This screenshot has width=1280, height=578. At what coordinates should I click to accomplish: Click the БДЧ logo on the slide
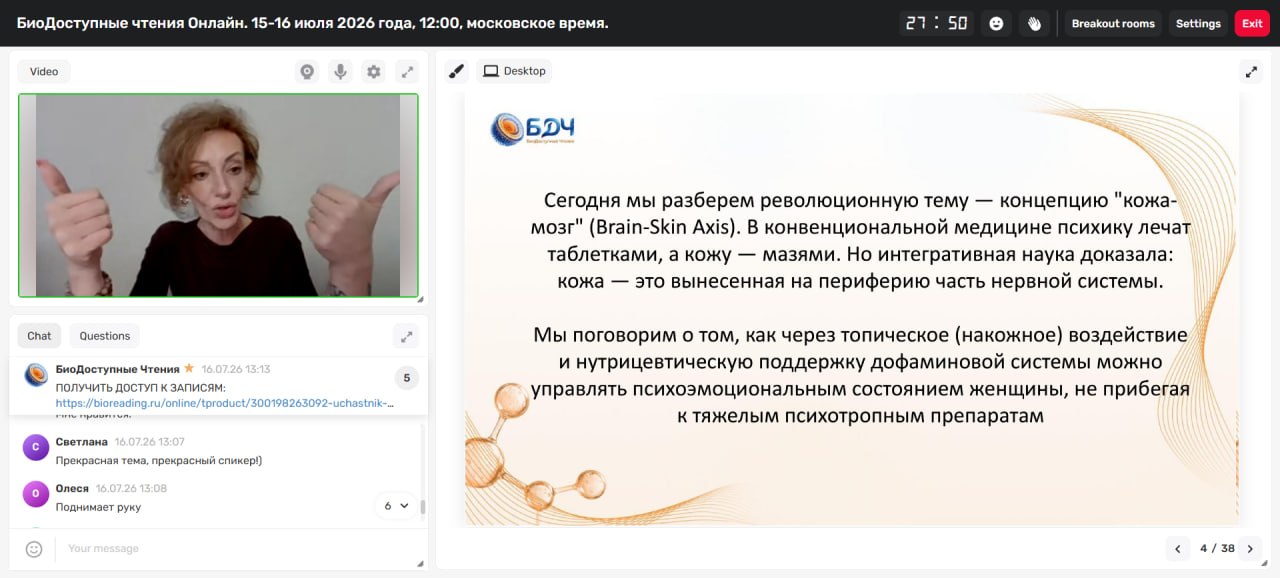point(532,129)
